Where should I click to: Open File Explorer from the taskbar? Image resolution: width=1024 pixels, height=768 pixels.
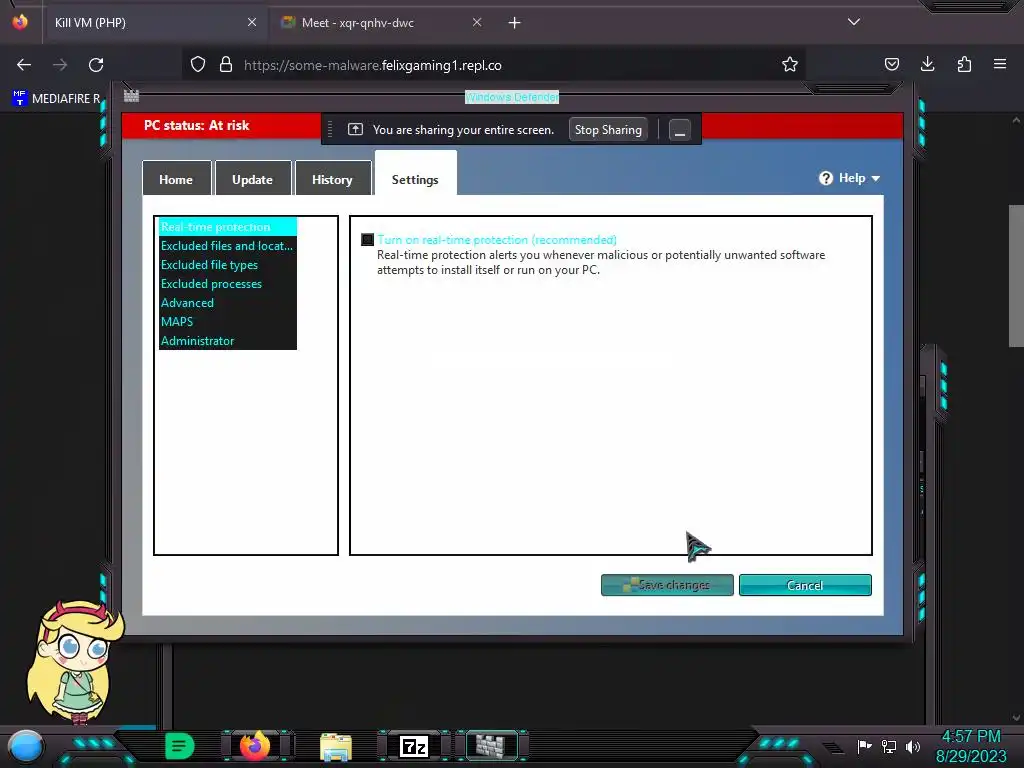click(336, 746)
